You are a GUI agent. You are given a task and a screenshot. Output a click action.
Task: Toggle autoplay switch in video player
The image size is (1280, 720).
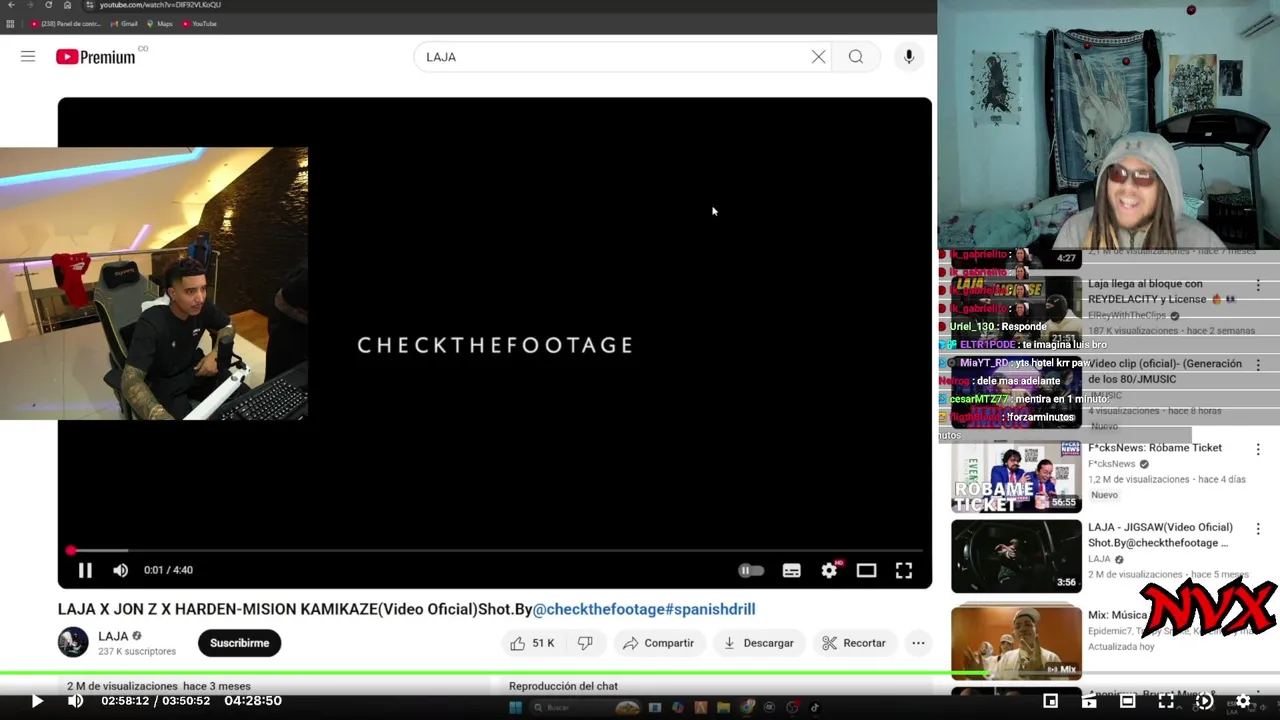751,570
